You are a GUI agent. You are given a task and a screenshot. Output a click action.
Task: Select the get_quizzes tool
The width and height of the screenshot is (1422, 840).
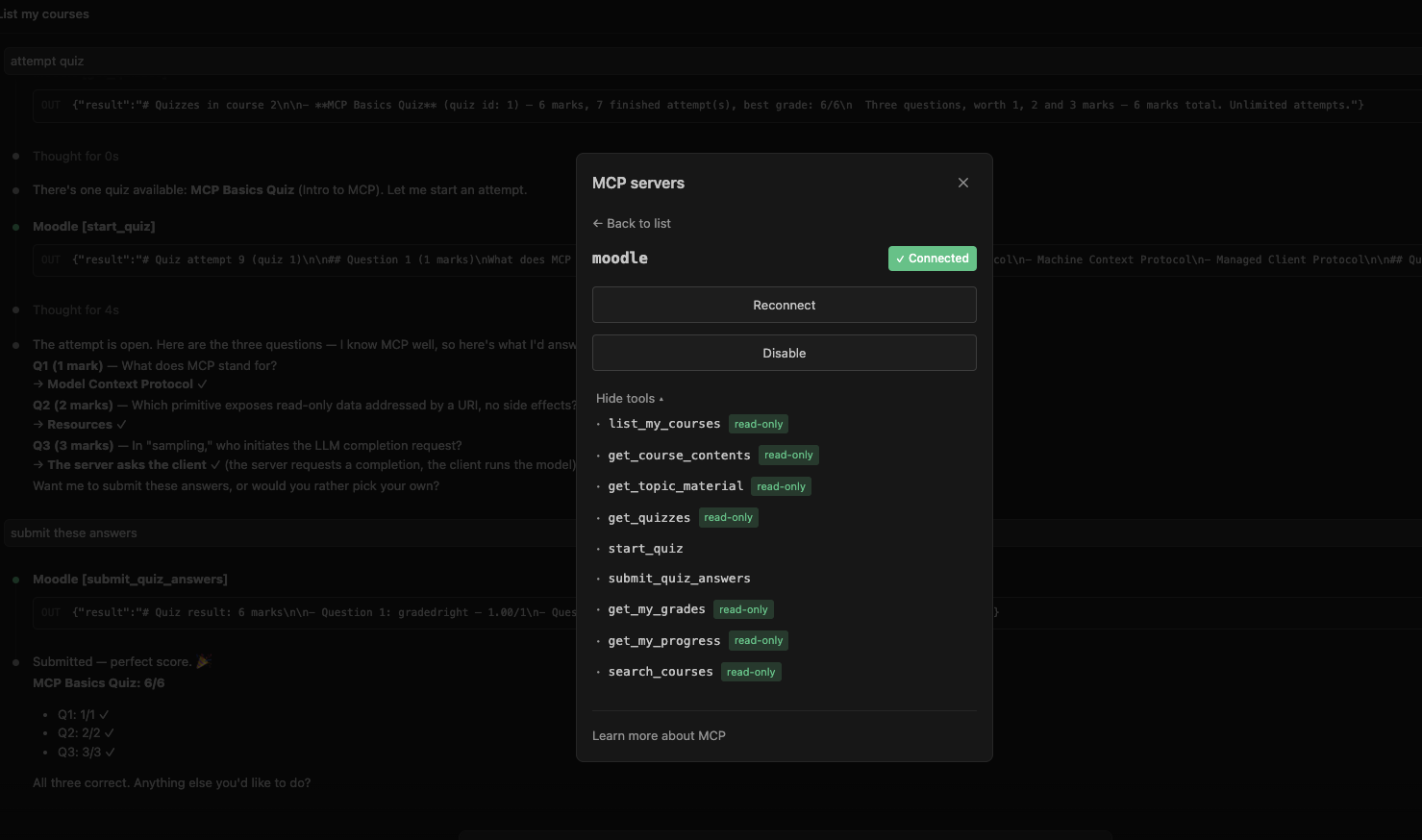coord(649,518)
